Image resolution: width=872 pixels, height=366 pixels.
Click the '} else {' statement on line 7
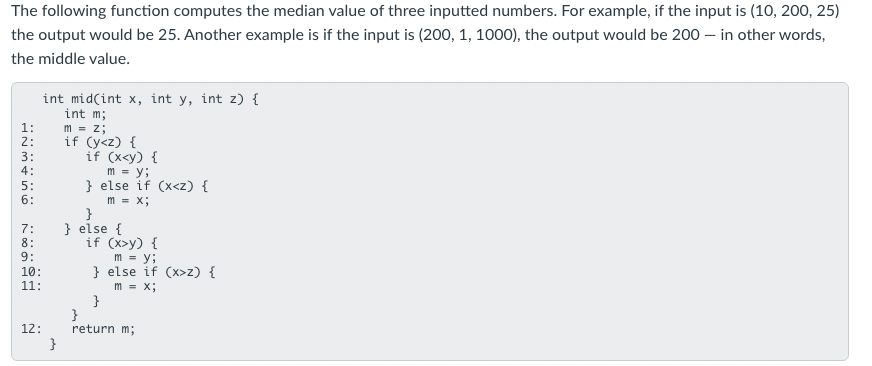tap(93, 229)
